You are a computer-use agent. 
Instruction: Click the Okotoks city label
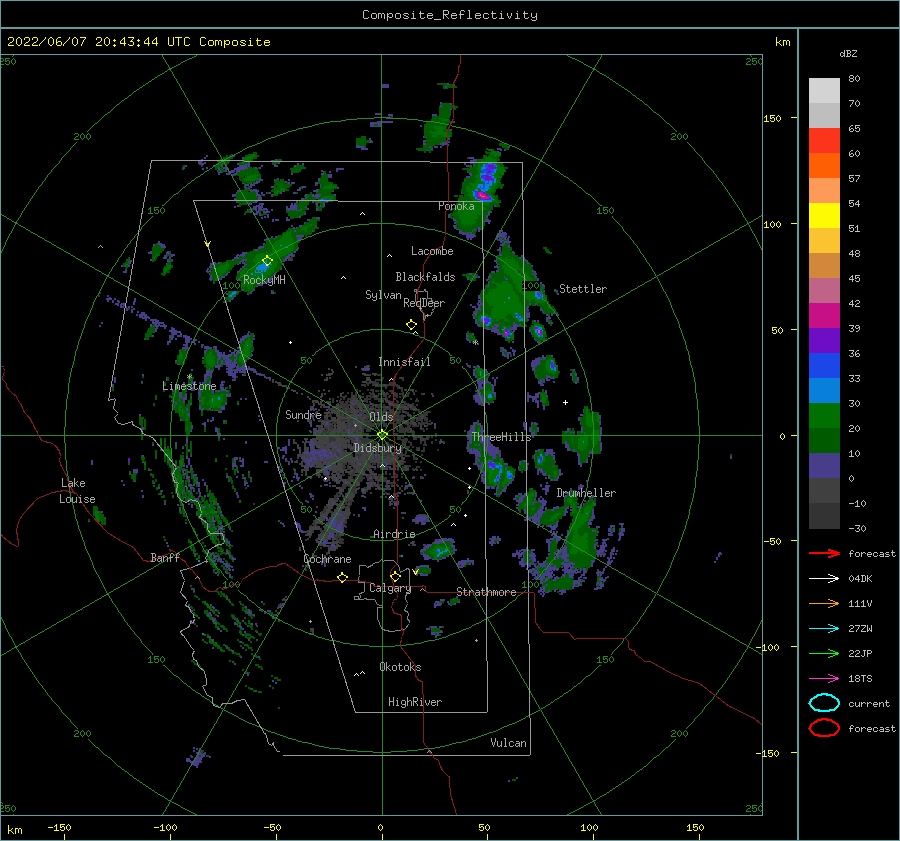[x=400, y=667]
